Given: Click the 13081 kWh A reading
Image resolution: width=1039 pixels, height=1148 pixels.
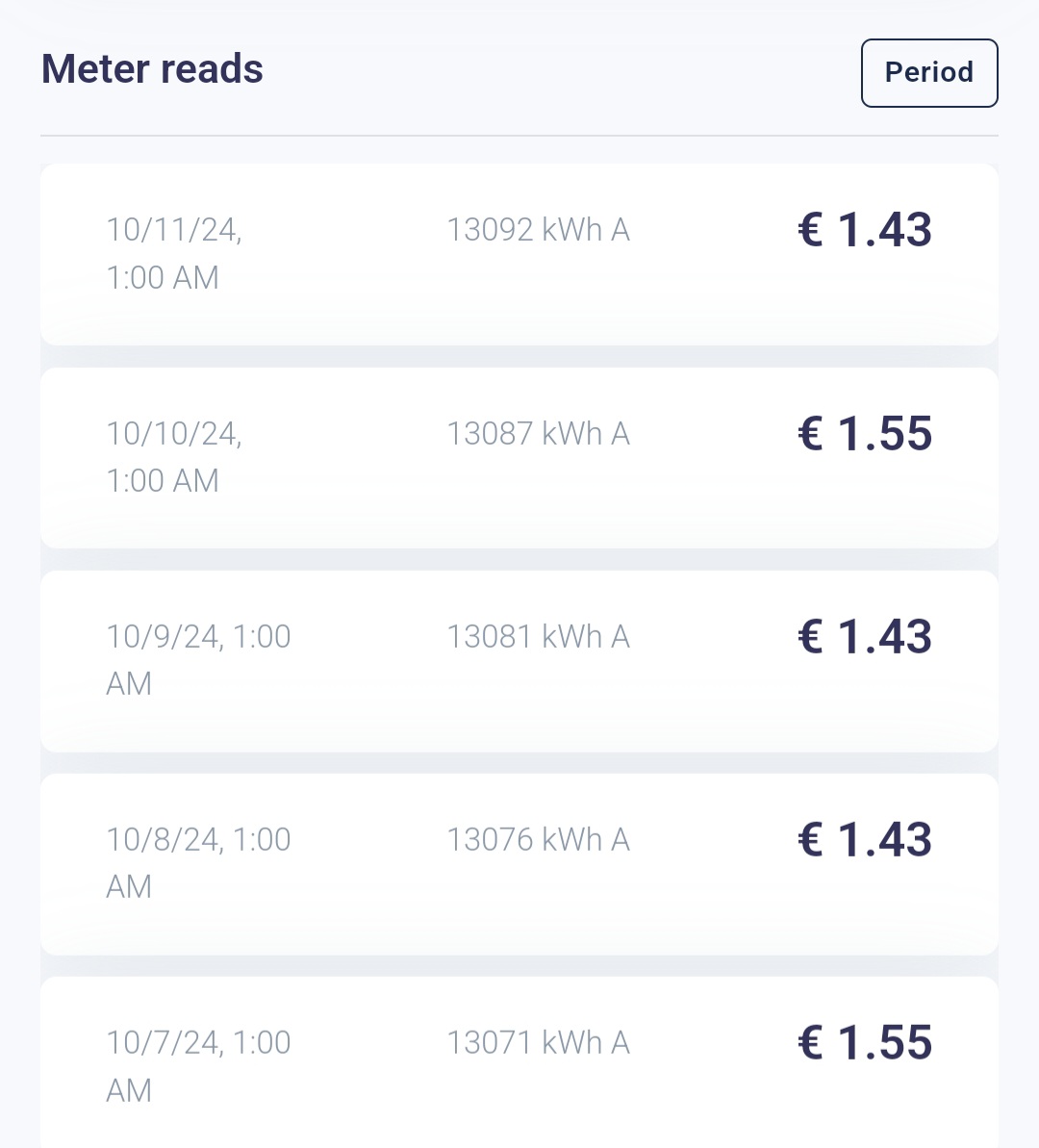Looking at the screenshot, I should (538, 637).
